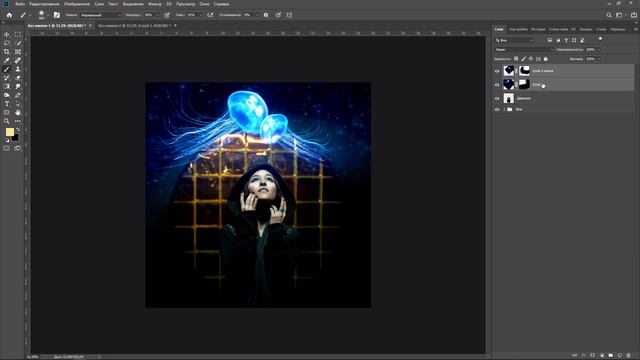Select the Gradient tool

tap(7, 87)
